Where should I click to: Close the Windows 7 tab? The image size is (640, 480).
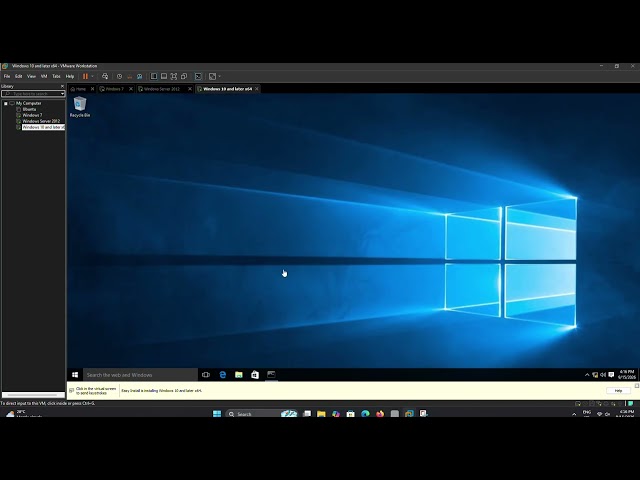tap(131, 89)
